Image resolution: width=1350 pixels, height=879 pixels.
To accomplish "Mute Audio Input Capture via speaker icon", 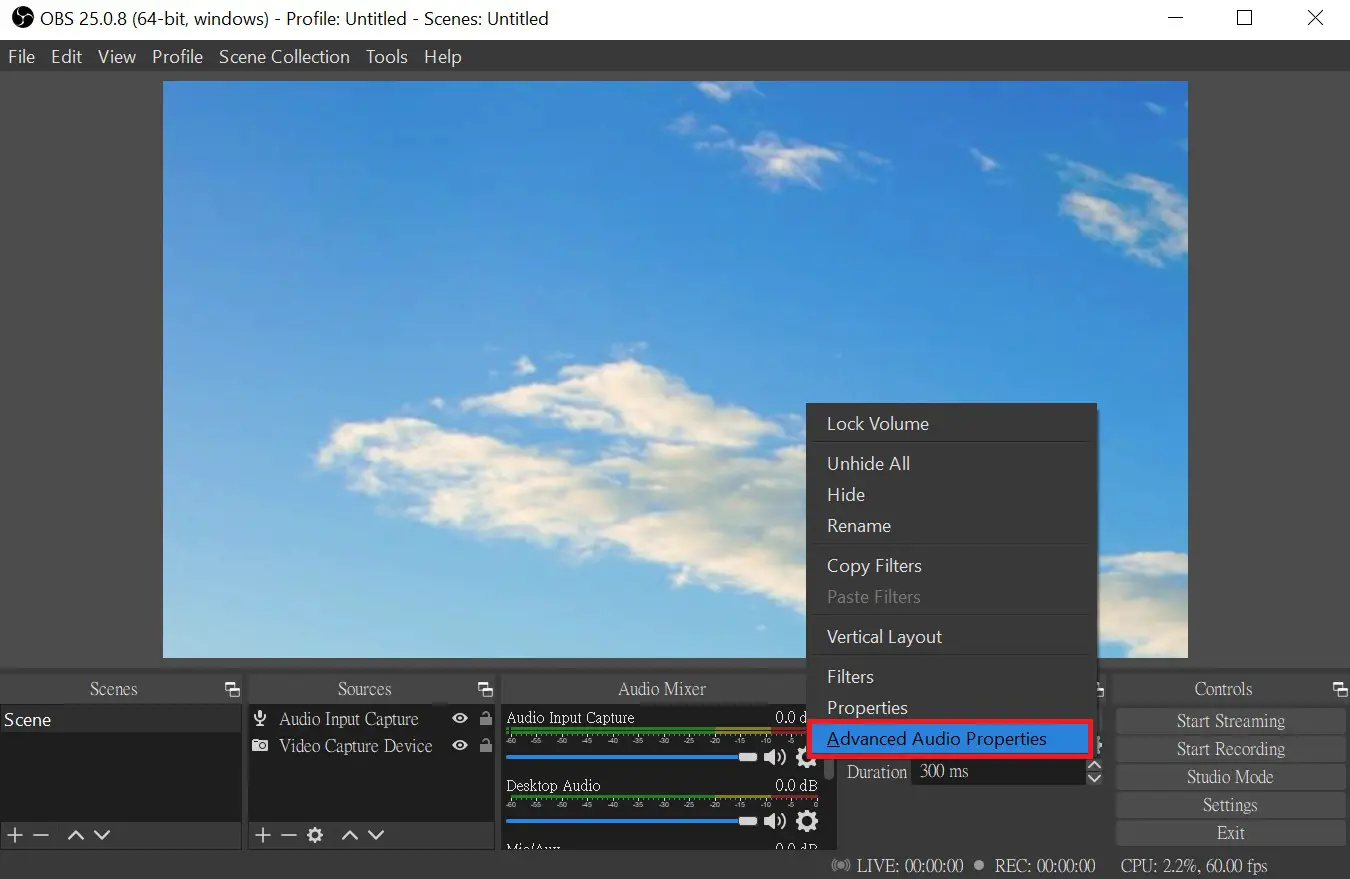I will pyautogui.click(x=776, y=757).
